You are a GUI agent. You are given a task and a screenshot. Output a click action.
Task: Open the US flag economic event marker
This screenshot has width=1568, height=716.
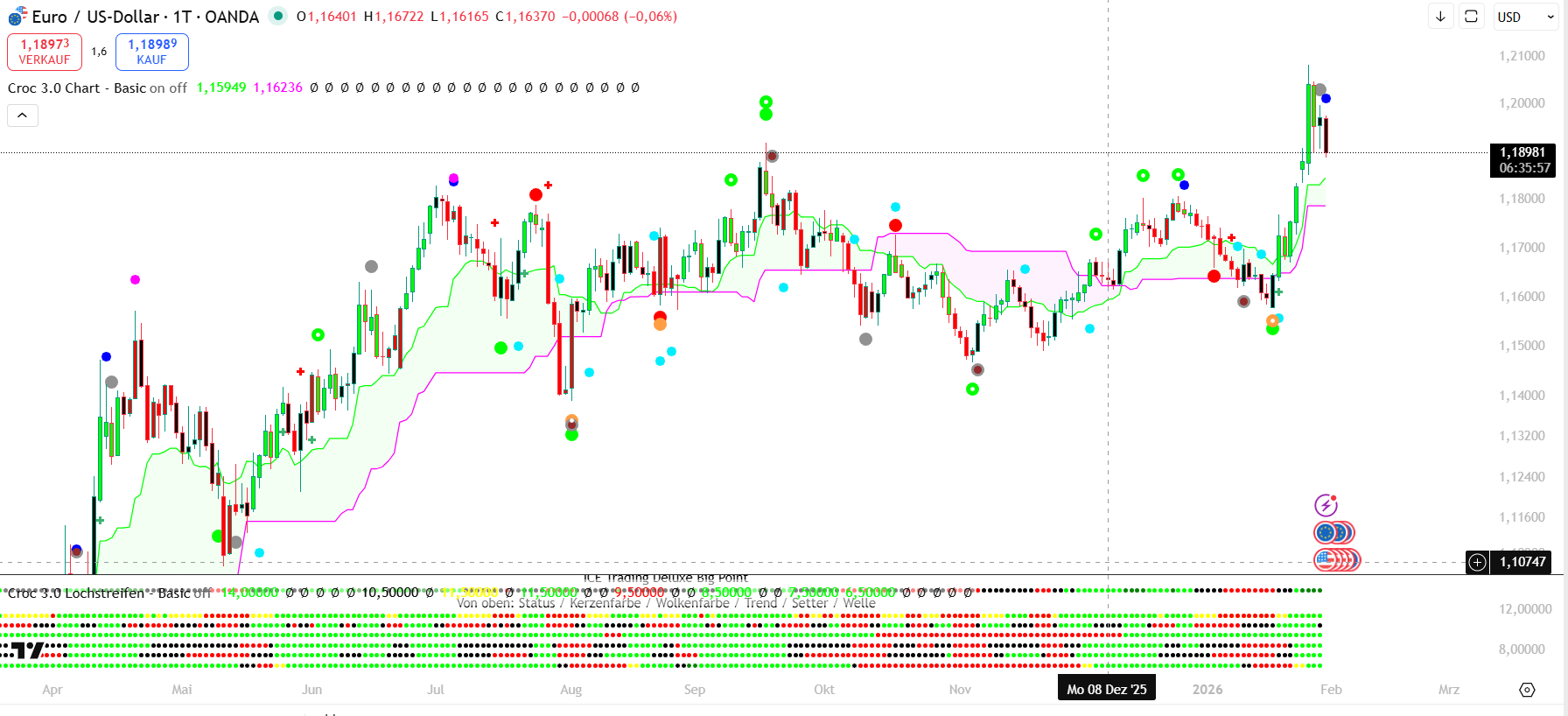click(x=1326, y=559)
